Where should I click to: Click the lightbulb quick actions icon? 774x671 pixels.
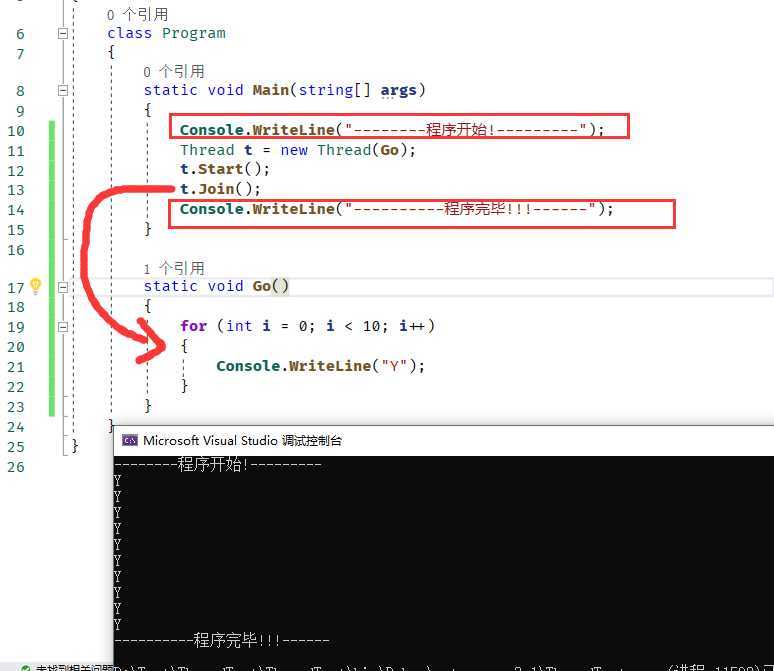pos(36,286)
